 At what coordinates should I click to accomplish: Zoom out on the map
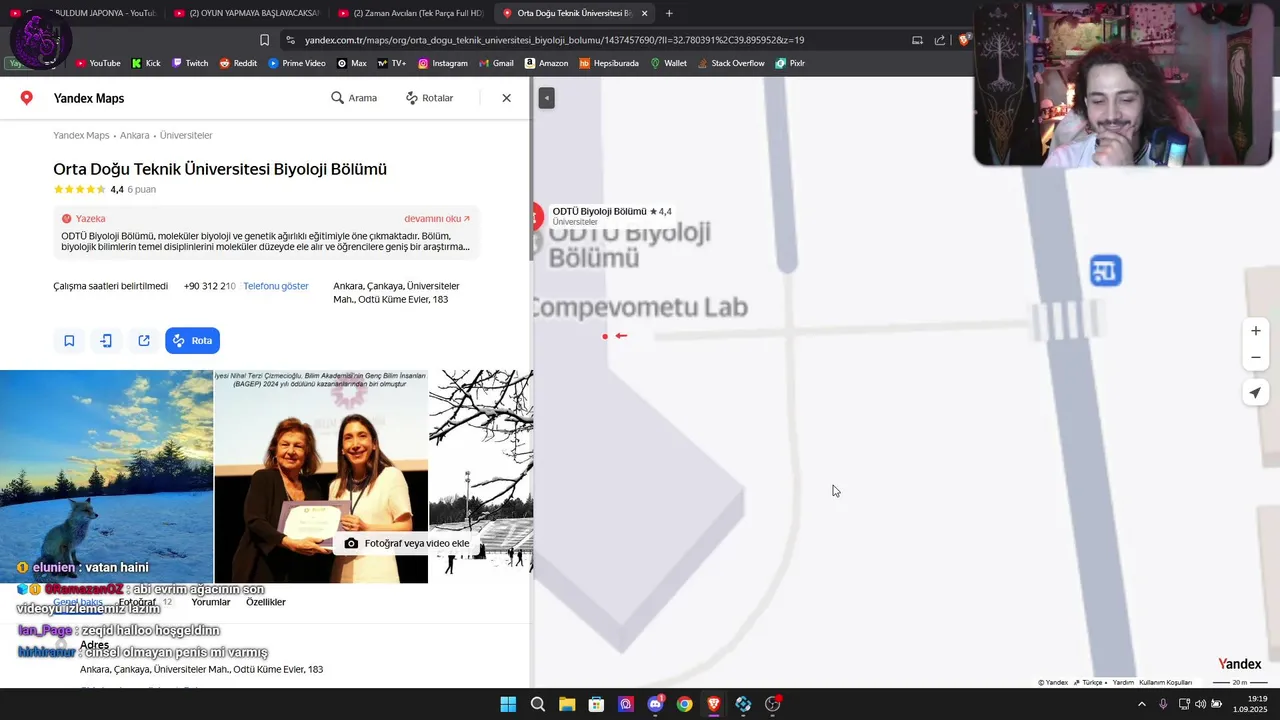tap(1256, 357)
